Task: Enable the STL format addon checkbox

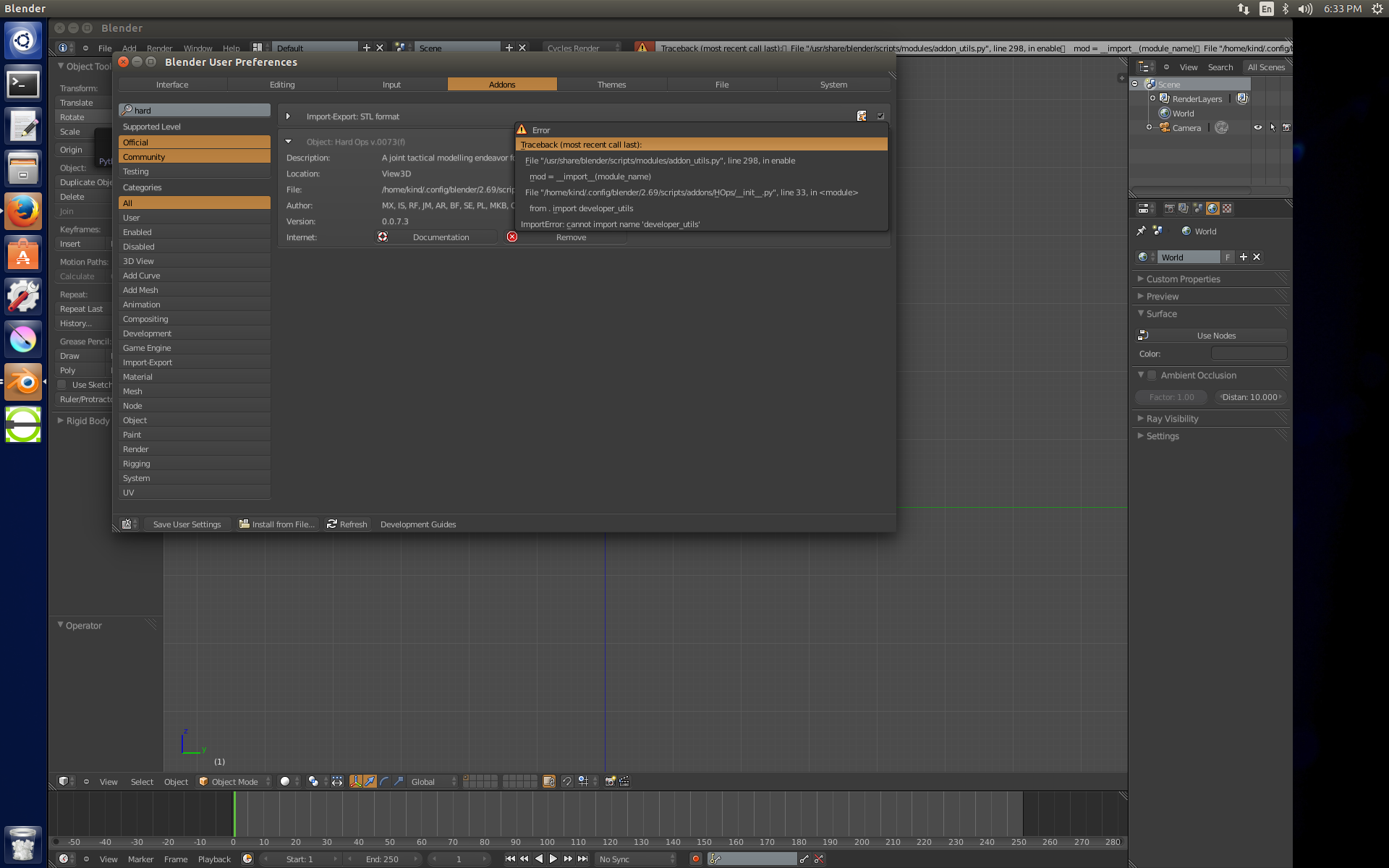Action: click(x=880, y=116)
